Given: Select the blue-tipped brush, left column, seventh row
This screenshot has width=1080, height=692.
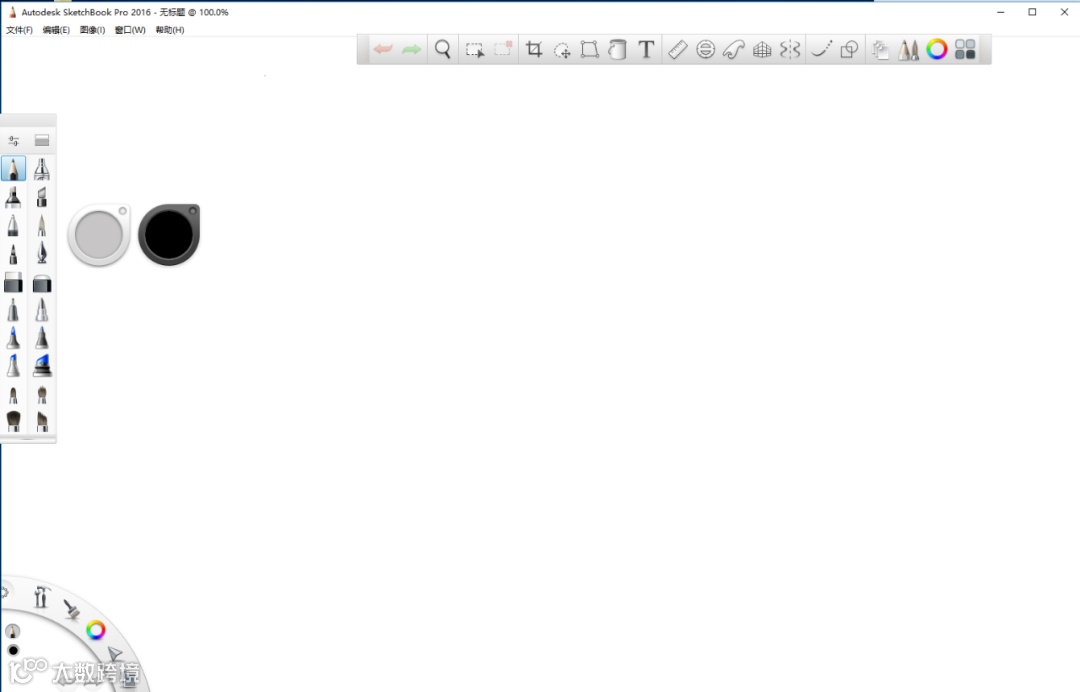Looking at the screenshot, I should coord(13,337).
